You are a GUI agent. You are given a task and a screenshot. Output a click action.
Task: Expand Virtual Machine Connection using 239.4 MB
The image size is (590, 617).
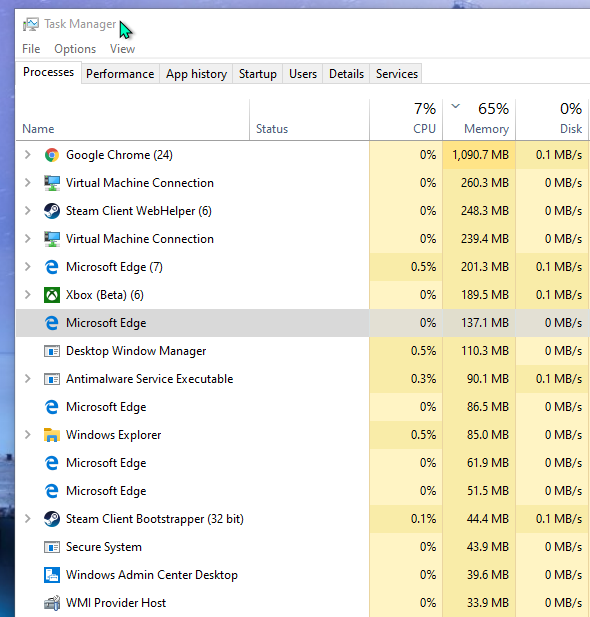[x=28, y=238]
